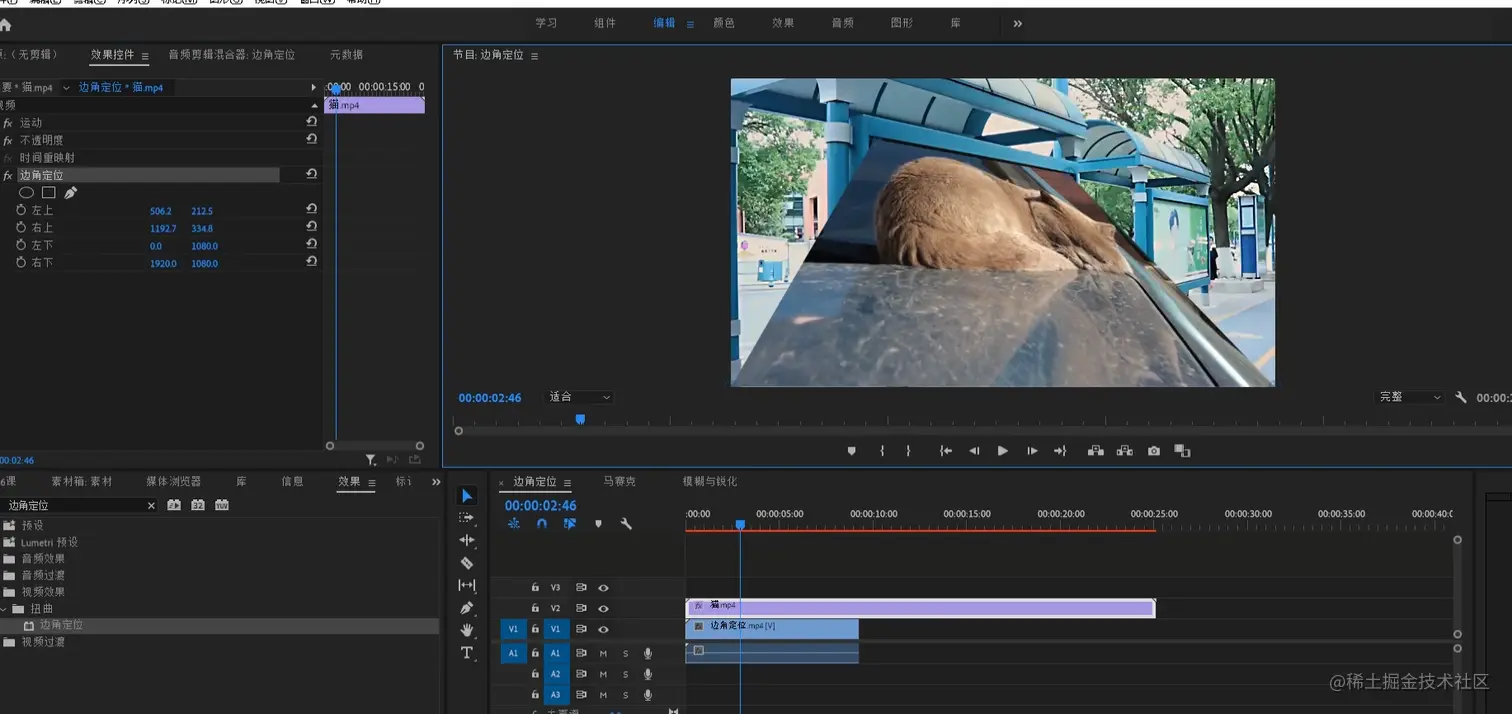The width and height of the screenshot is (1512, 714).
Task: Create 4-point rectangle mask under 边角定位
Action: [48, 193]
